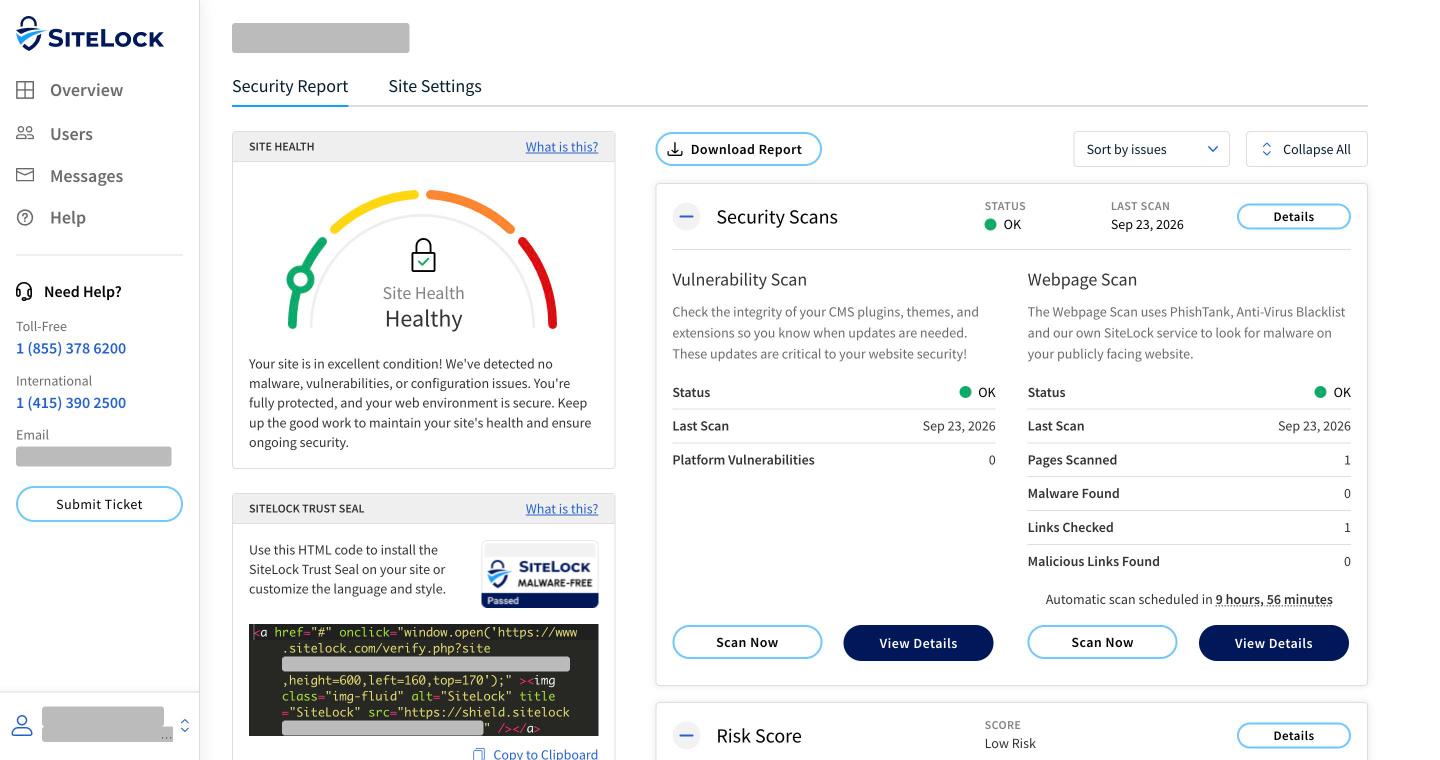Click the Webpage Scan heading
1440x760 pixels.
pyautogui.click(x=1082, y=280)
